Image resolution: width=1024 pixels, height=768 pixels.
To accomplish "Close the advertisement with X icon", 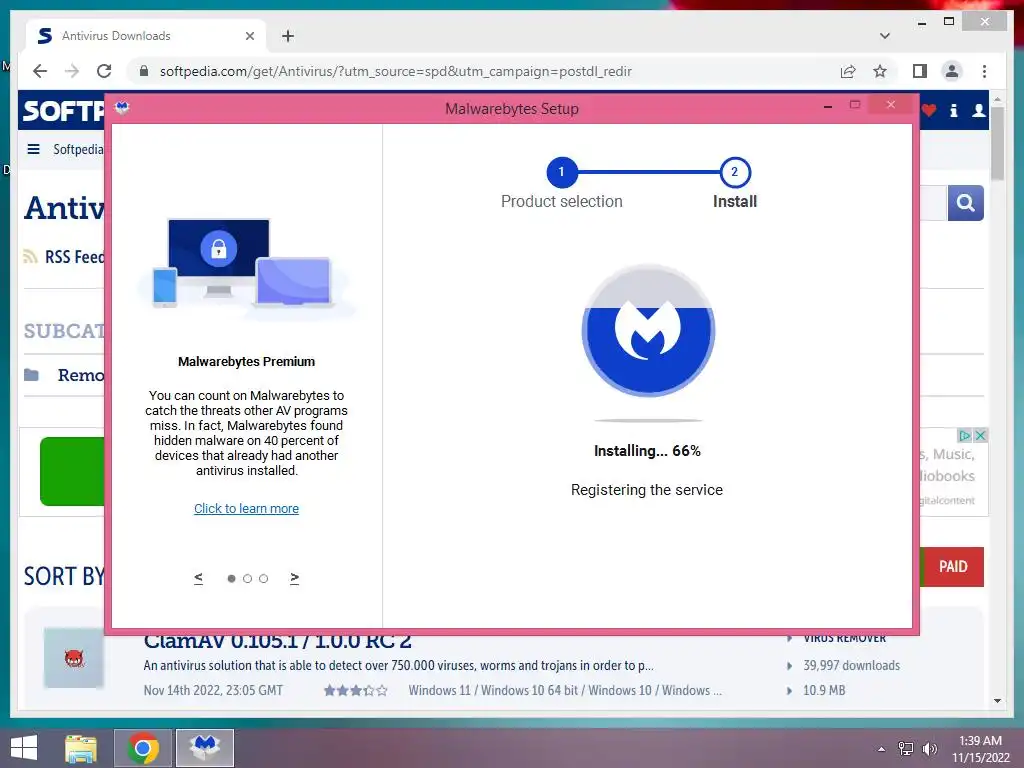I will [980, 436].
